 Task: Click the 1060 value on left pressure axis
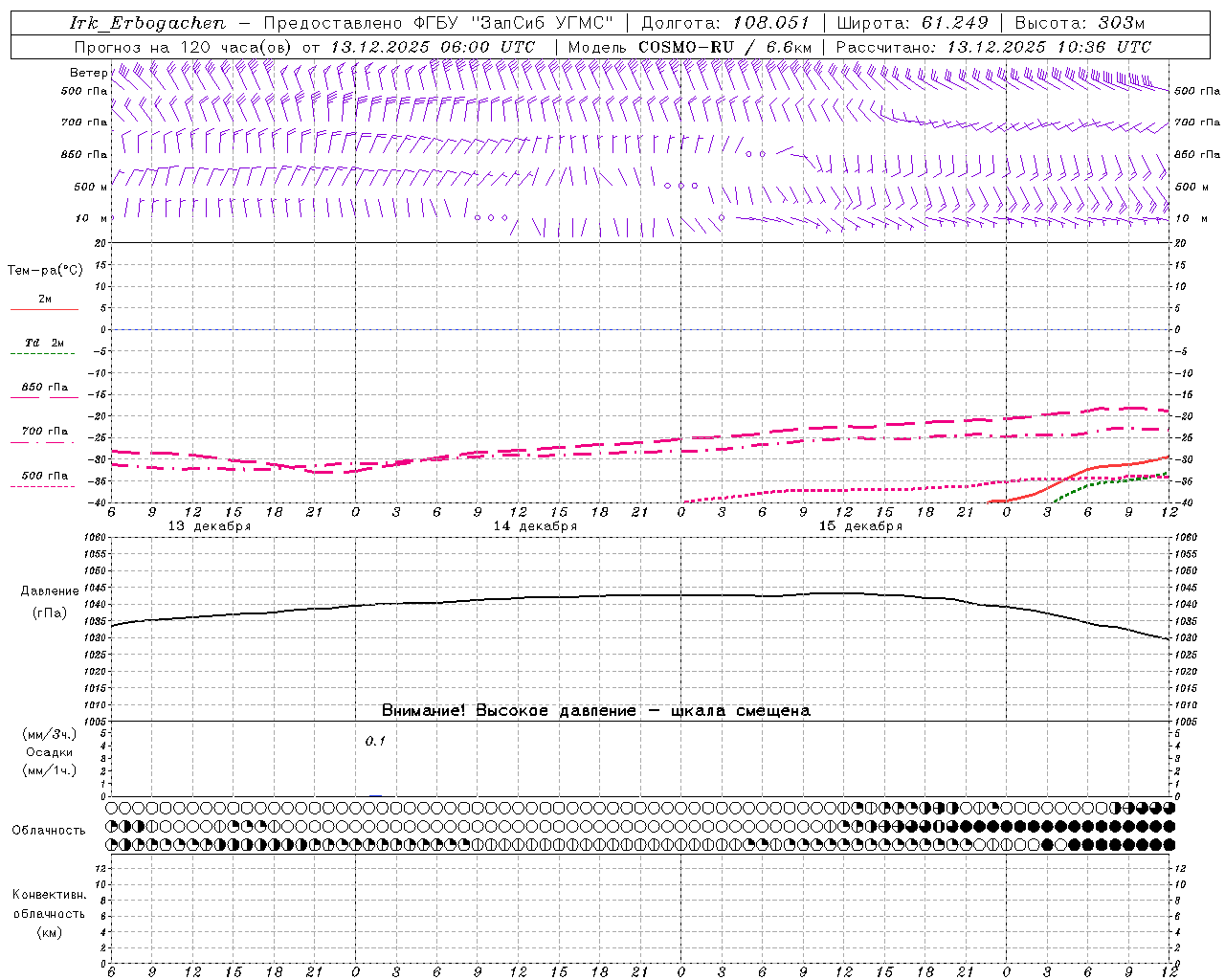point(97,537)
